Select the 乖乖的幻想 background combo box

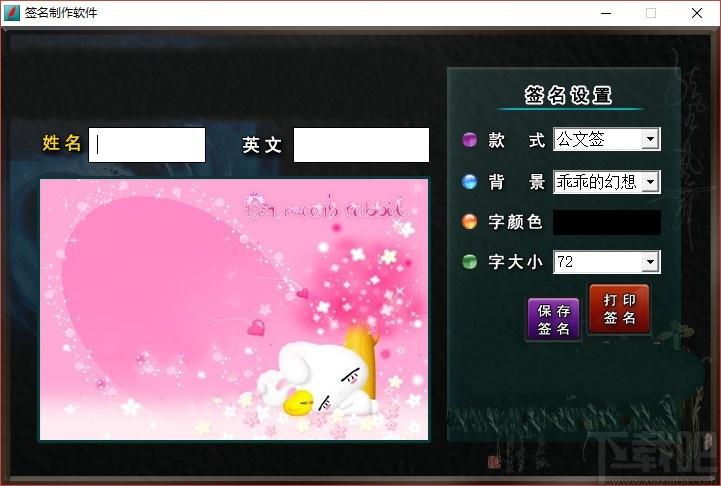(607, 182)
